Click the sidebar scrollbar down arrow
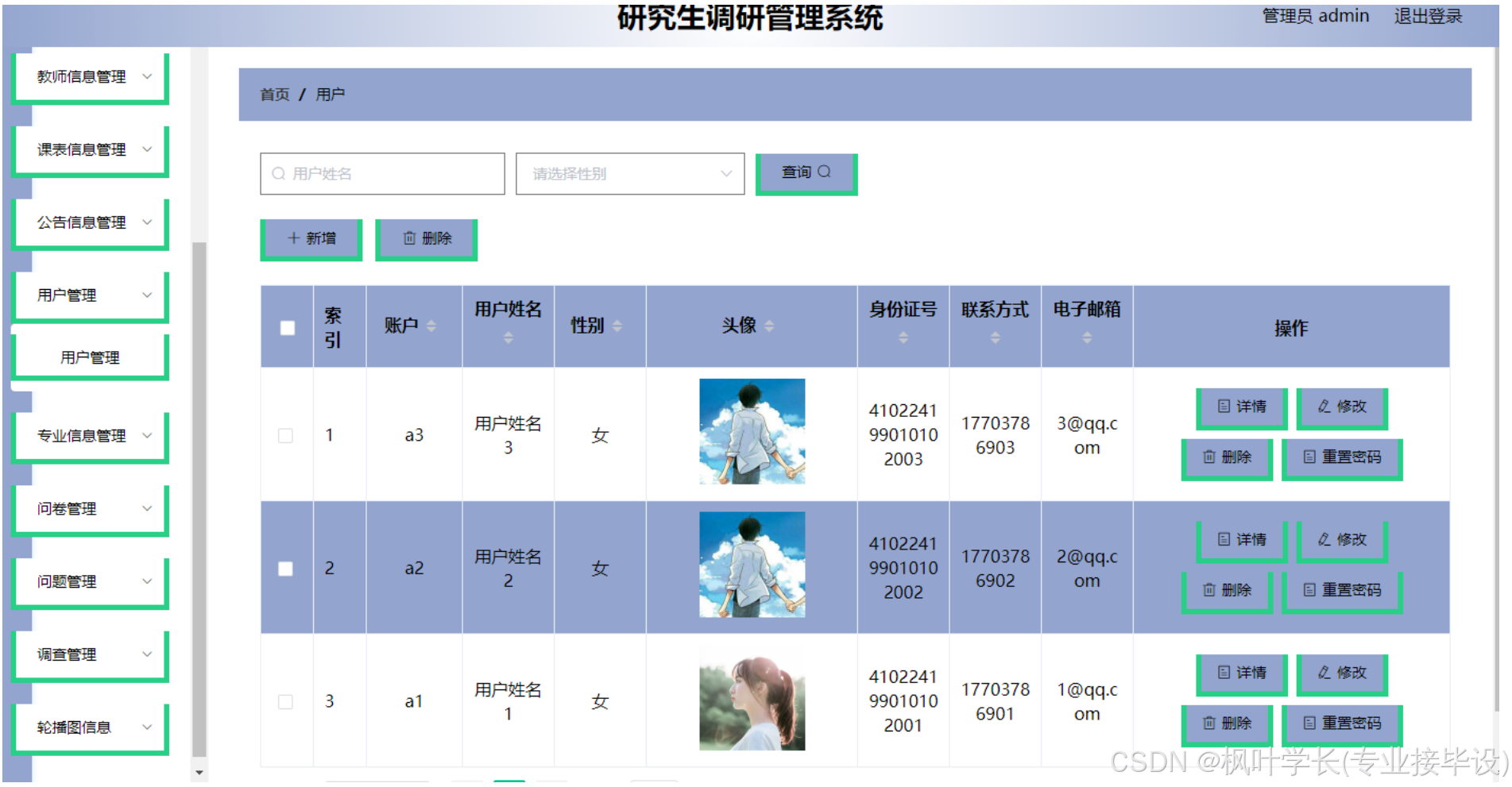 [199, 772]
